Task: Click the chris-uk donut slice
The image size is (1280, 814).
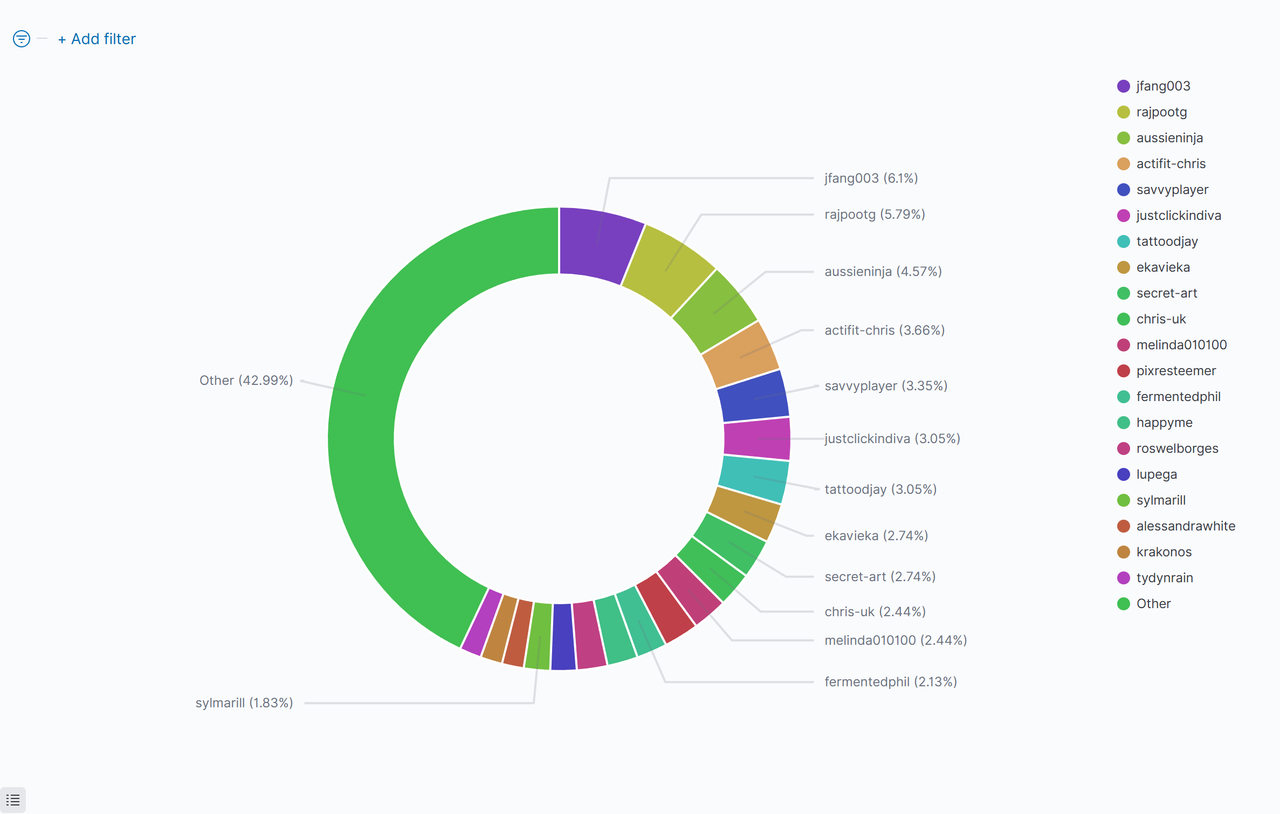Action: [x=711, y=571]
